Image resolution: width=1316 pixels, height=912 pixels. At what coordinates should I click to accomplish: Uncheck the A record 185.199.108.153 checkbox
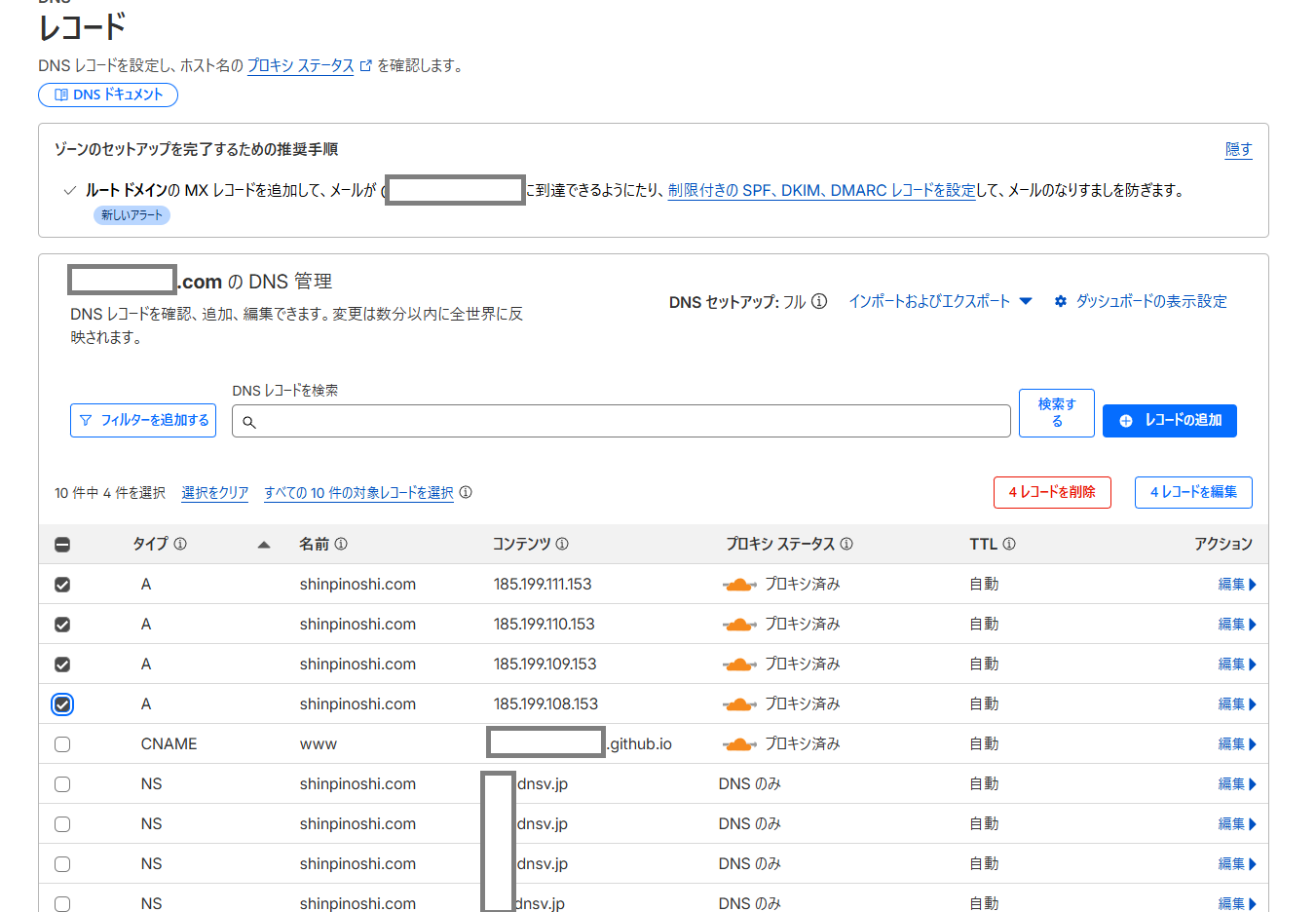pos(62,704)
